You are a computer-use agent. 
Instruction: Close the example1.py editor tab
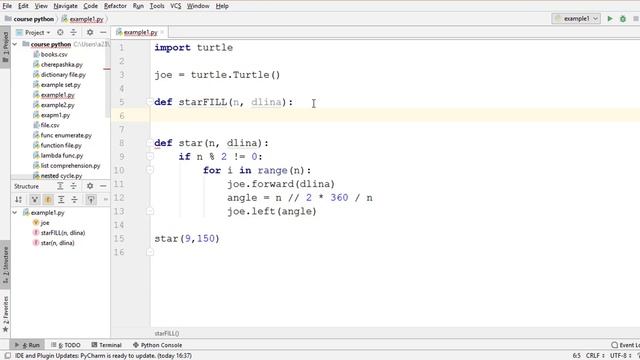pos(162,32)
